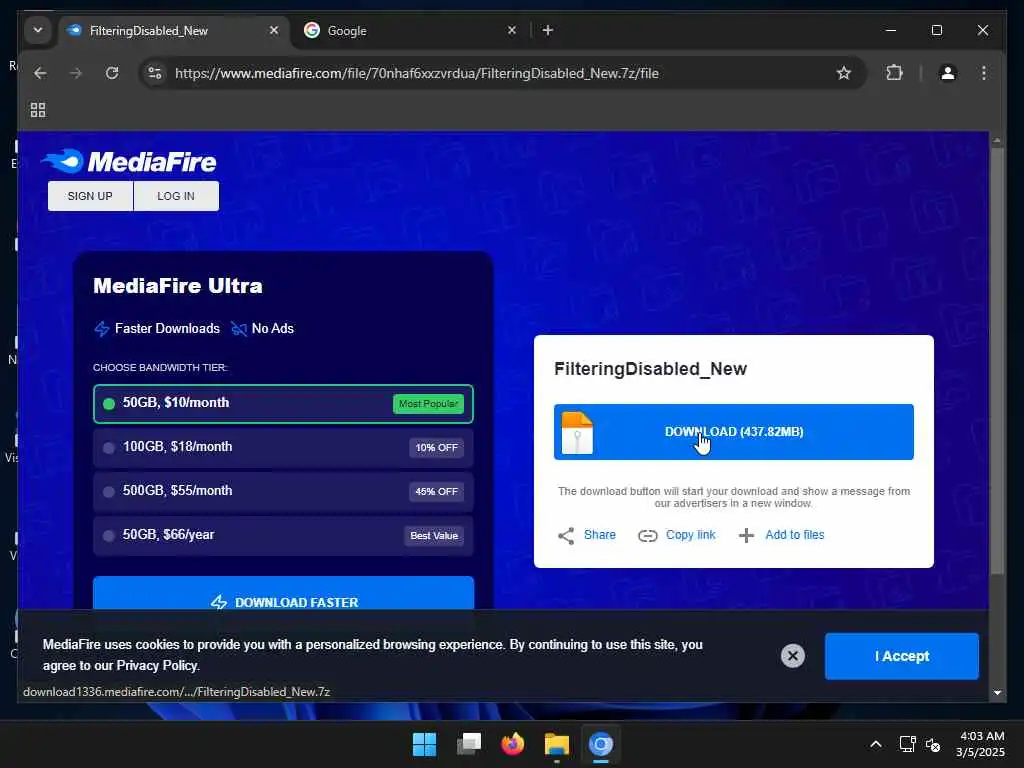Screen dimensions: 1024x768
Task: Select the 50GB, $66/year tier
Action: 283,536
